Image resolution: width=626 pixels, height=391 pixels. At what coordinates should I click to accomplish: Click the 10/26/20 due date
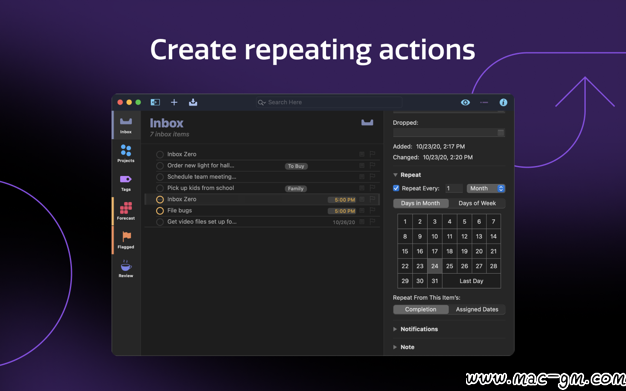[344, 222]
